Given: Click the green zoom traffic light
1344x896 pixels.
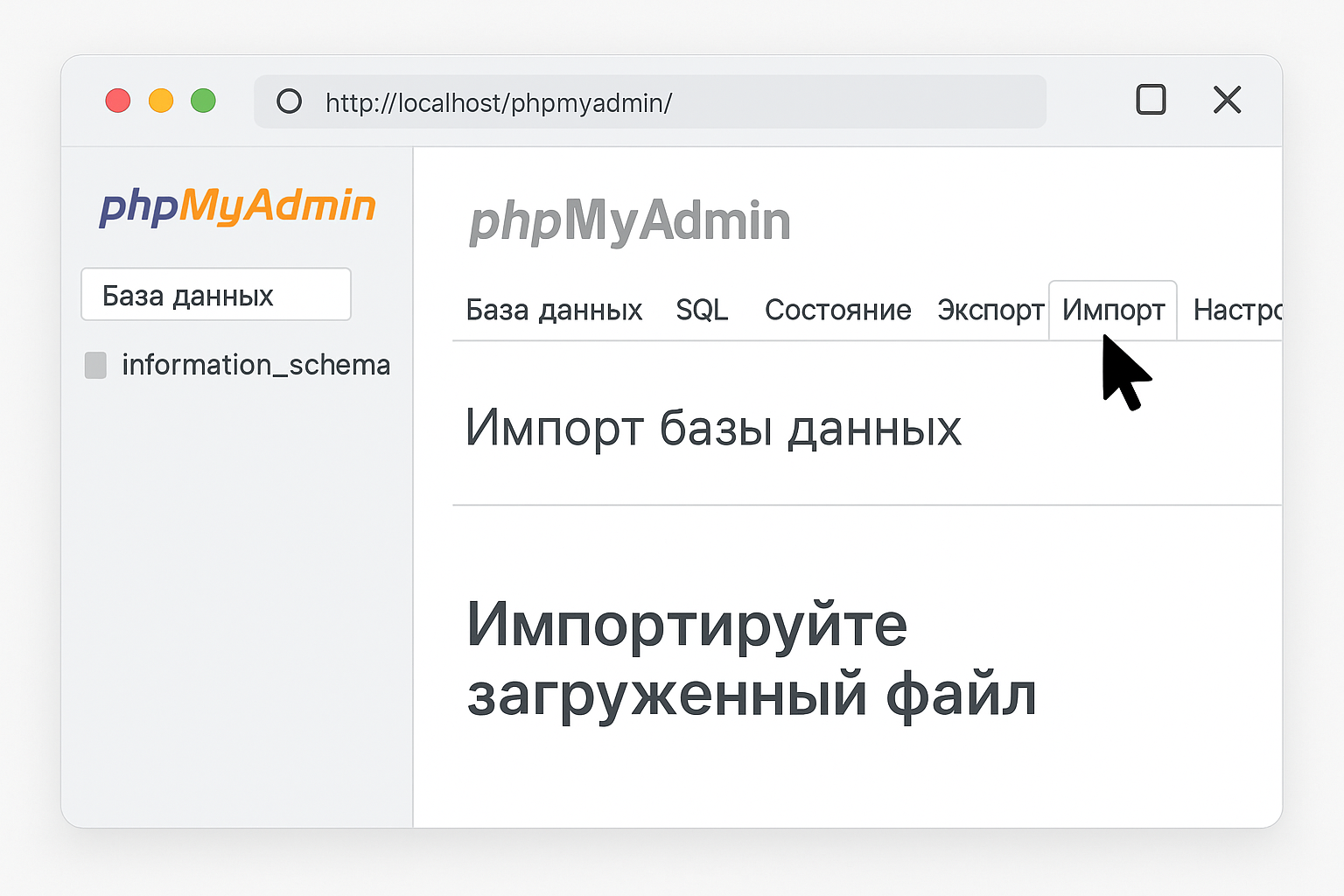Looking at the screenshot, I should (203, 101).
